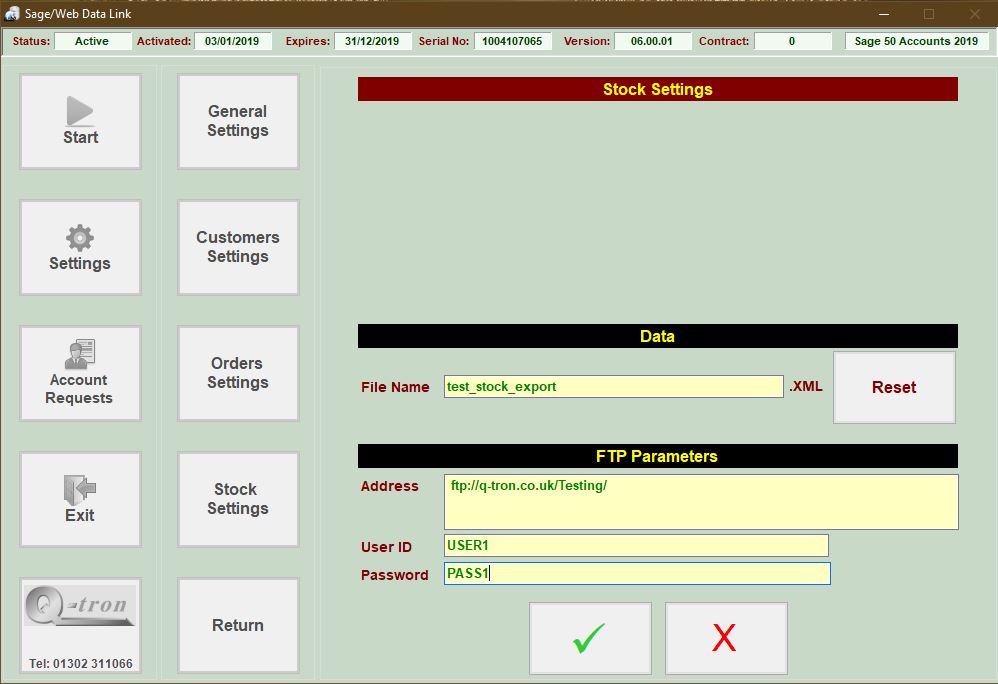Click the Tel: 01302 311066 text

81,664
